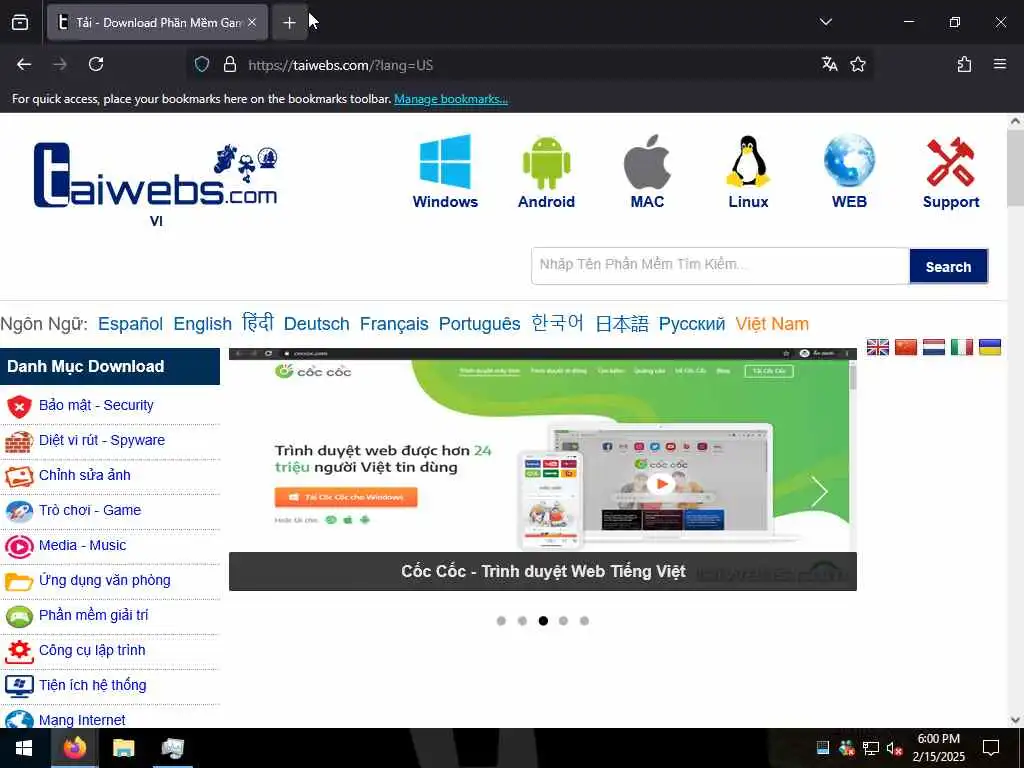Viewport: 1024px width, 768px height.
Task: Open the Windows Start menu
Action: (x=24, y=748)
